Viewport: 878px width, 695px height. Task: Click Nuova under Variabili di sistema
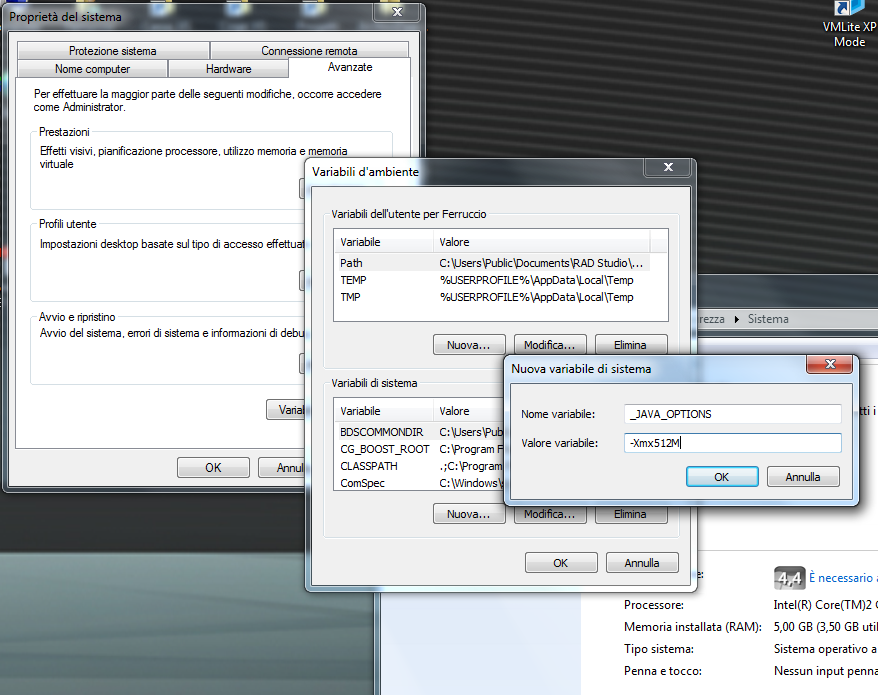[x=469, y=514]
